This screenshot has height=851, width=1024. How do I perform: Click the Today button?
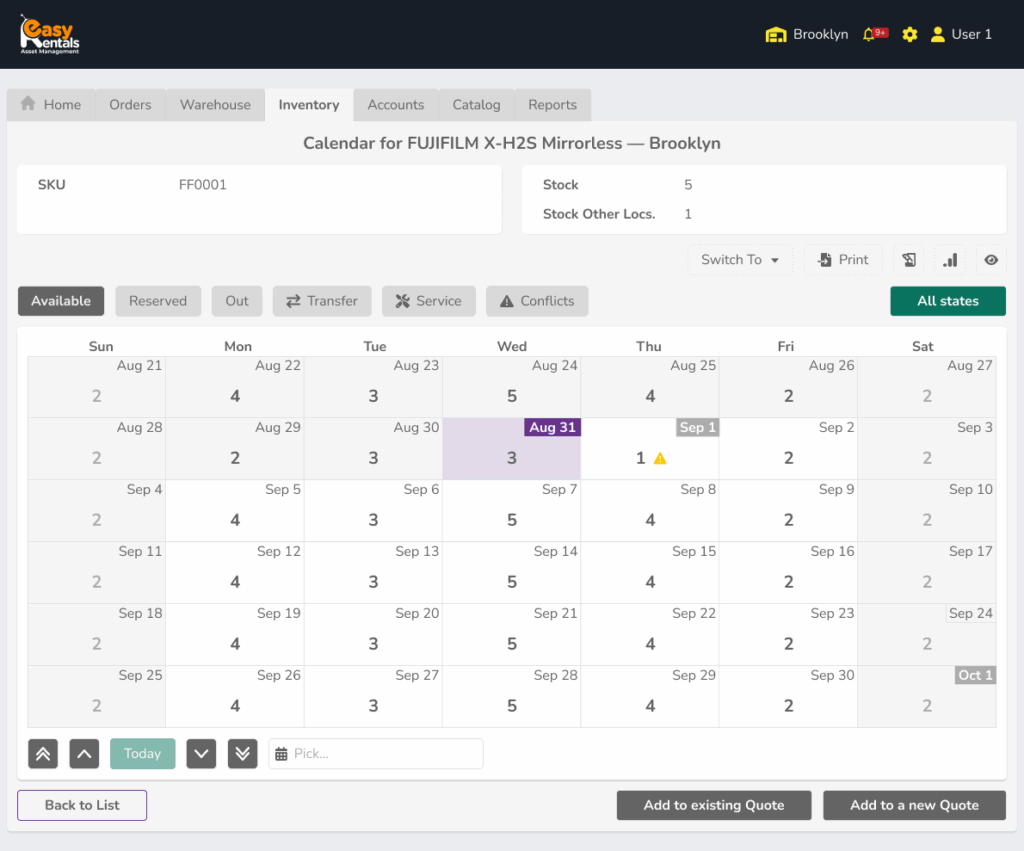142,754
